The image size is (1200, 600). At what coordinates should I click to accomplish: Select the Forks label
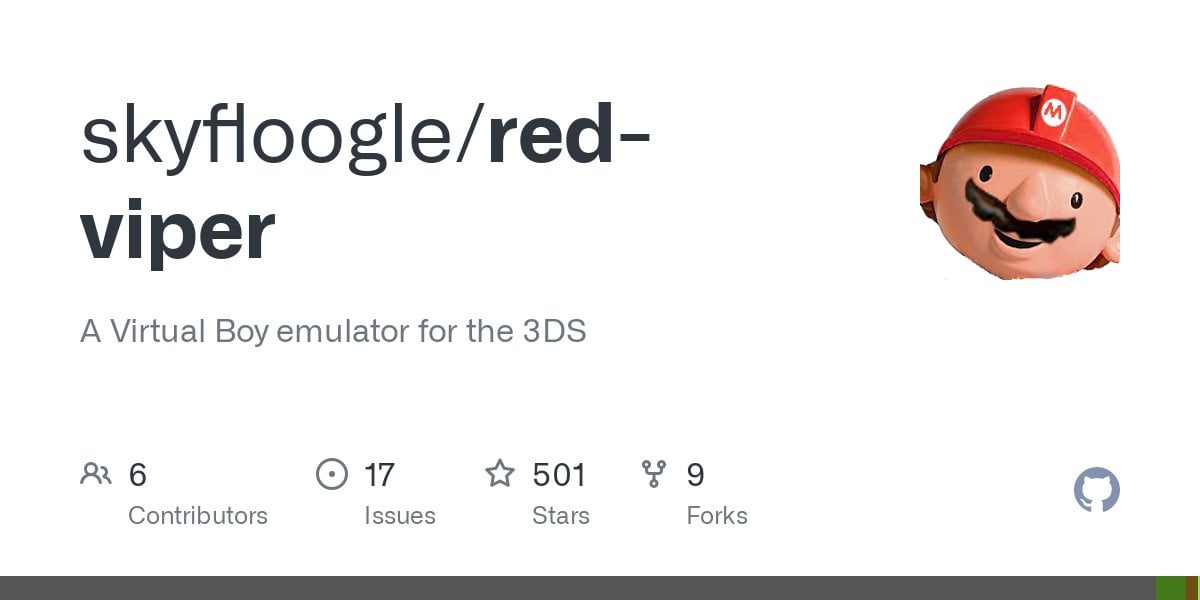tap(717, 516)
